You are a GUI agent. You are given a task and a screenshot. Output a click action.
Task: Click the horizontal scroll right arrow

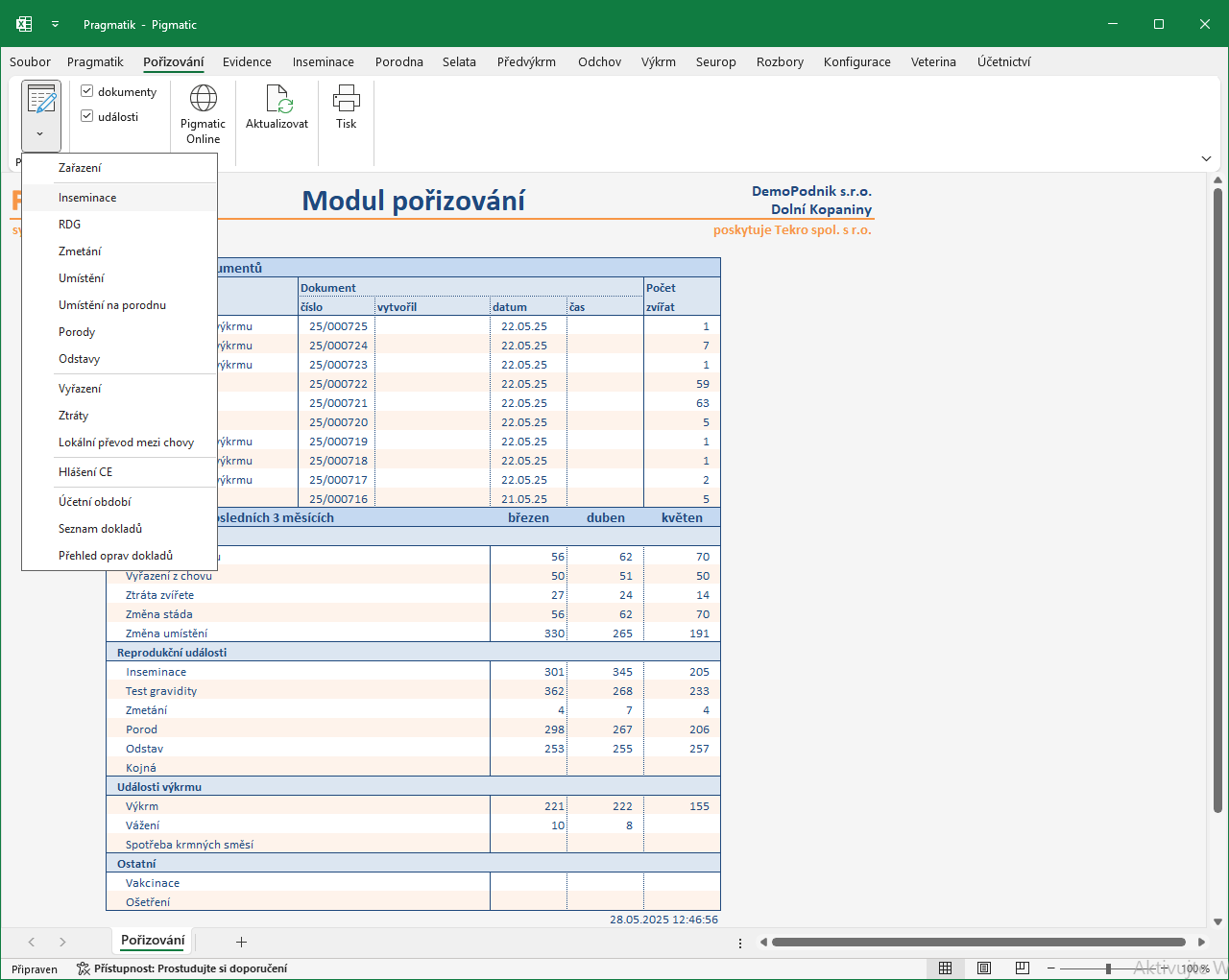point(1201,943)
